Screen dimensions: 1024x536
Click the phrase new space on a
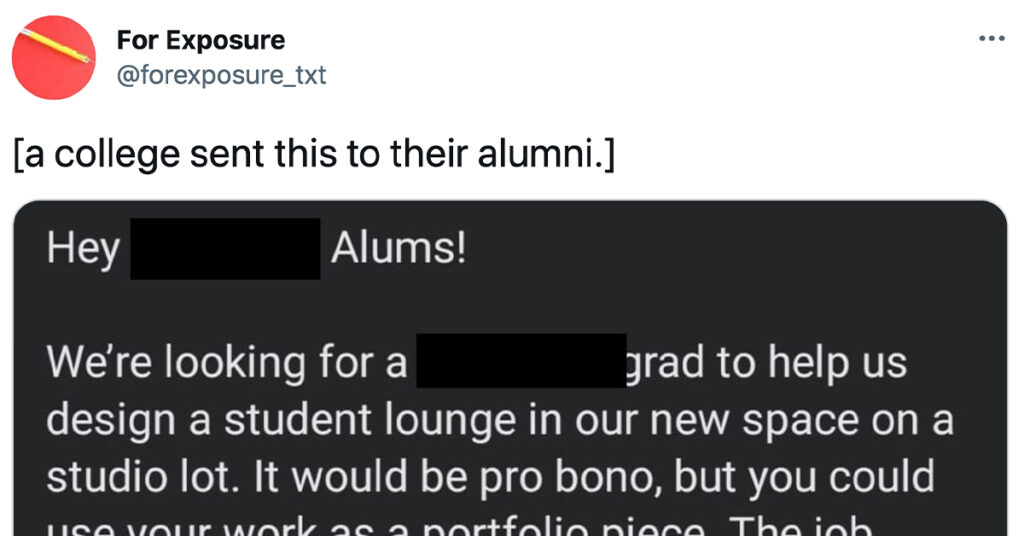point(801,420)
